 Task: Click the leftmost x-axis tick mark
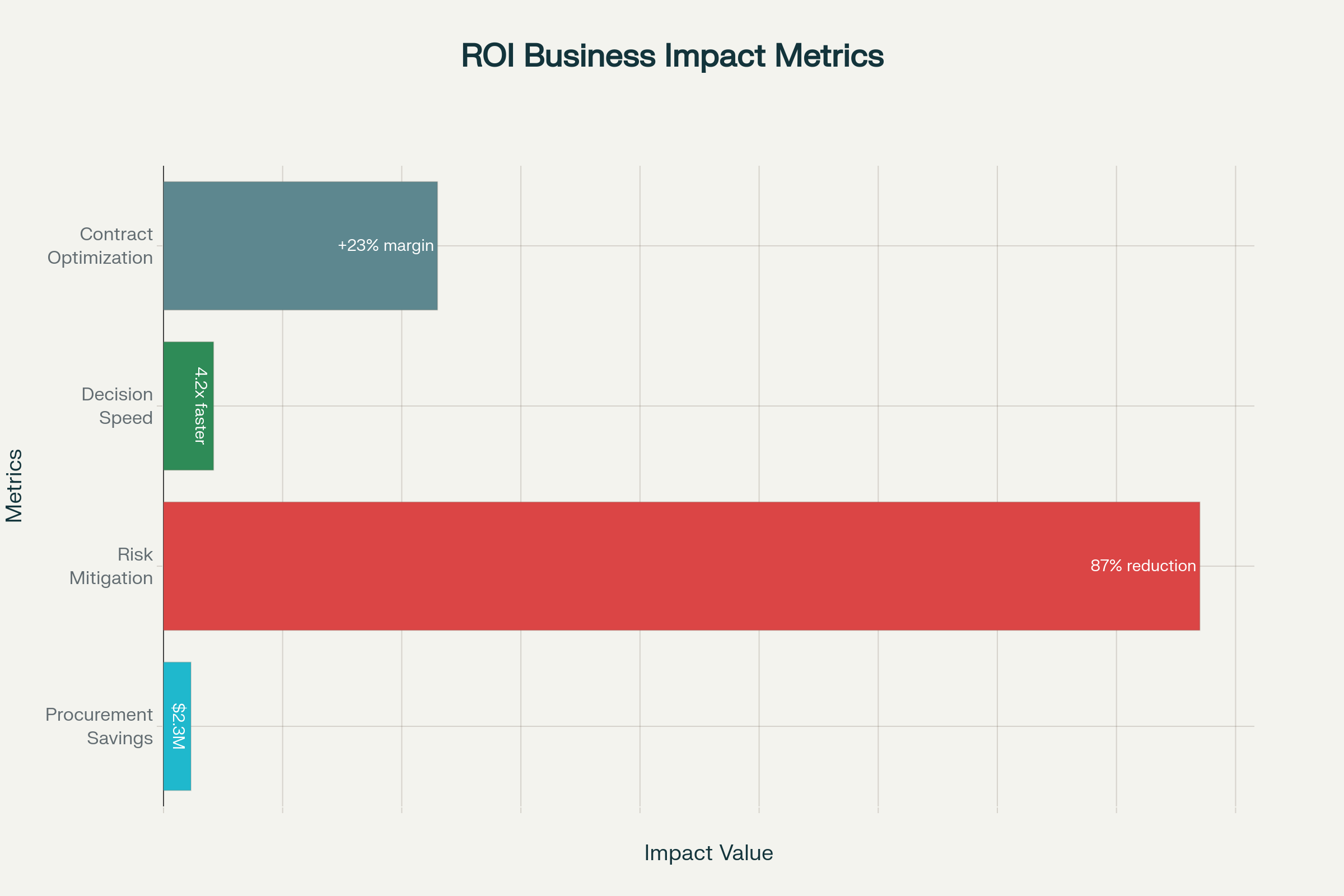click(x=164, y=809)
